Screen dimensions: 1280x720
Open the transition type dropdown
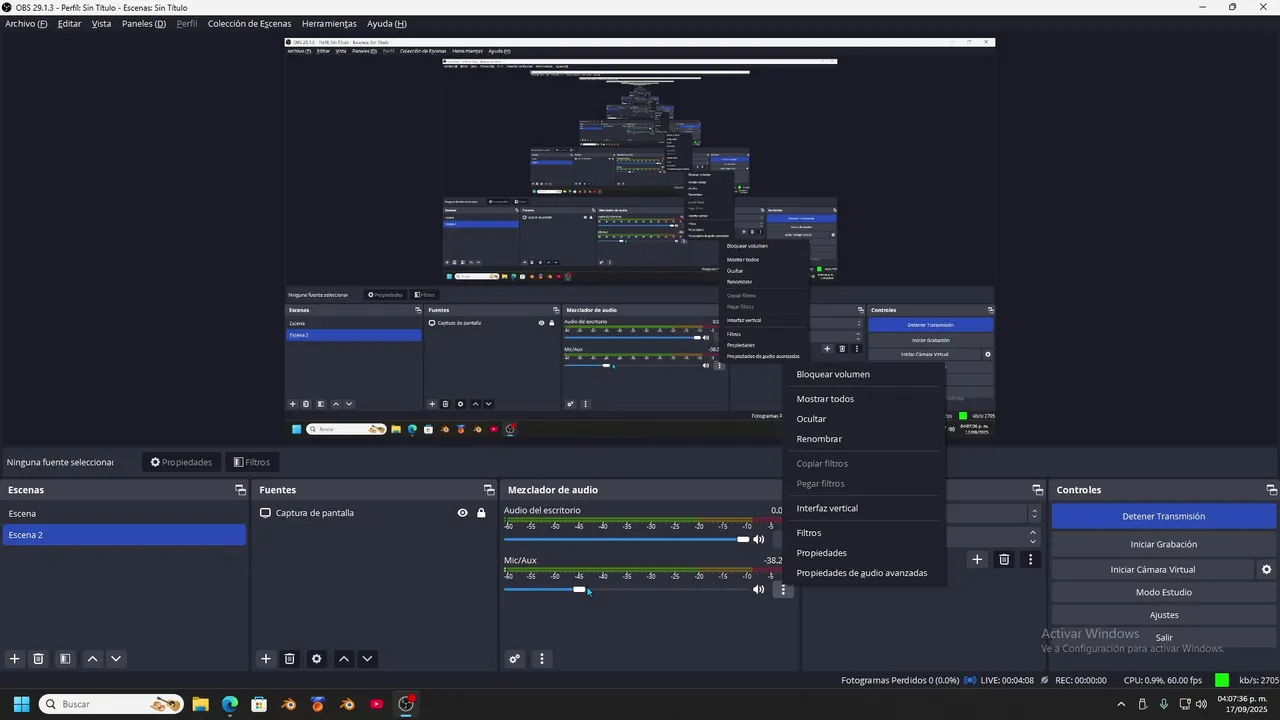(x=1034, y=513)
